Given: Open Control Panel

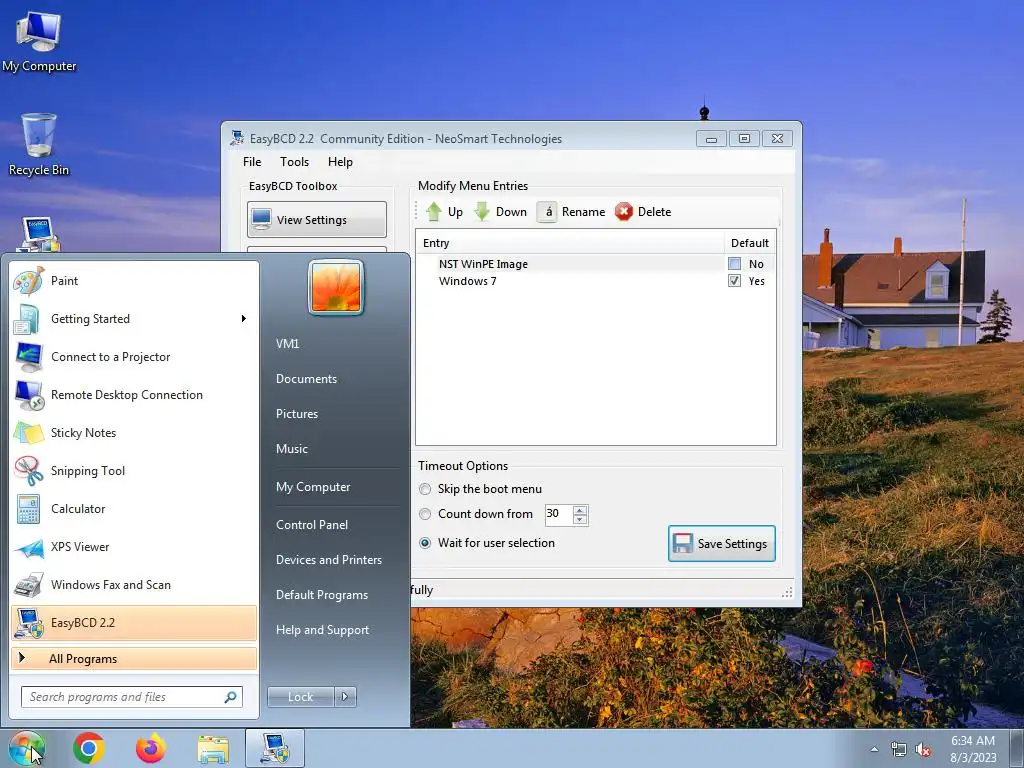Looking at the screenshot, I should pos(312,524).
